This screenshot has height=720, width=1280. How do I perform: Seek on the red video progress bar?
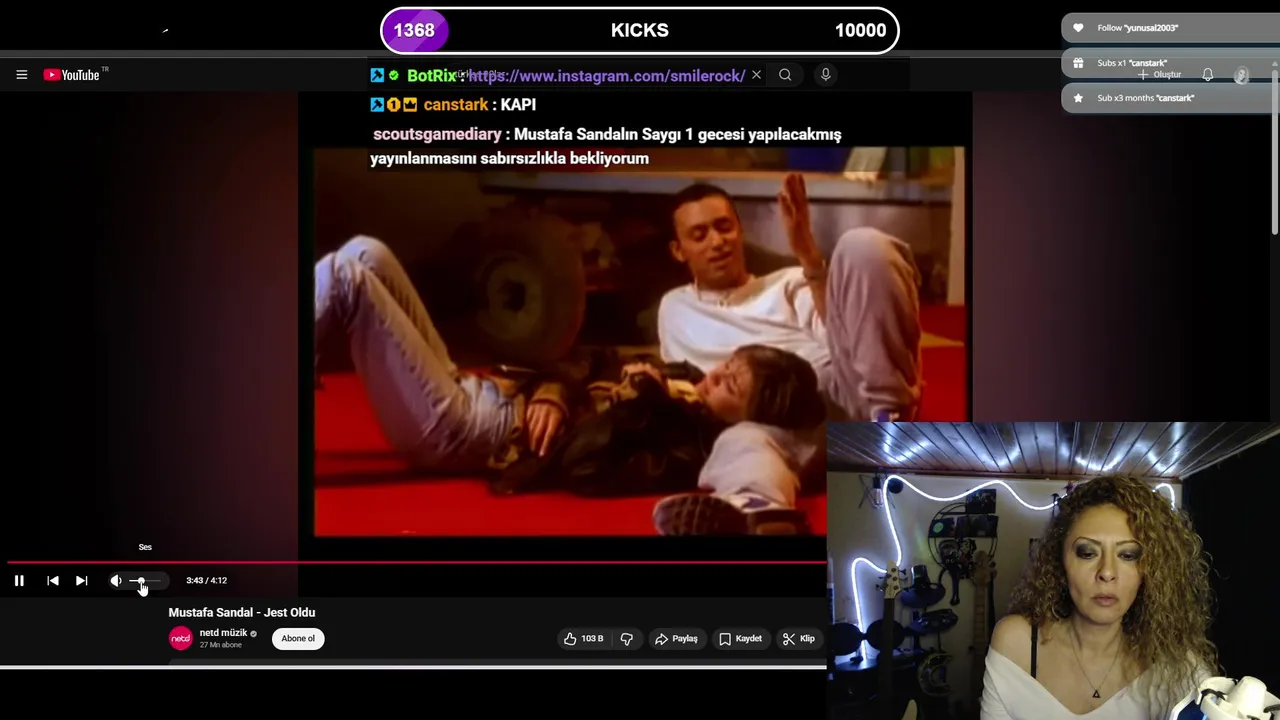pyautogui.click(x=418, y=563)
